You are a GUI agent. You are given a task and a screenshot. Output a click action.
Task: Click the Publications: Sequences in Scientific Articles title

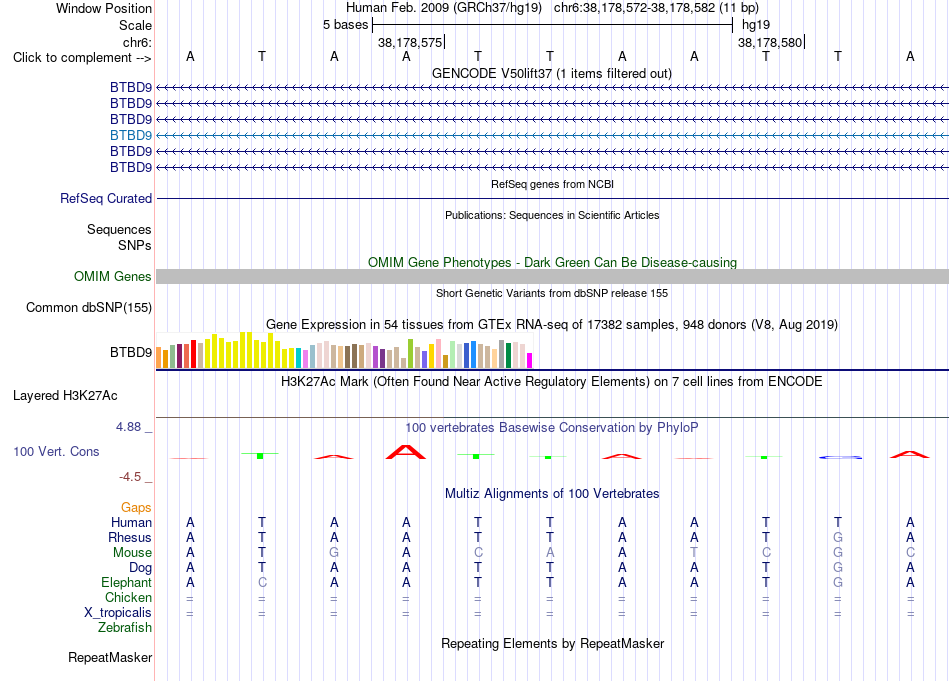tap(552, 215)
